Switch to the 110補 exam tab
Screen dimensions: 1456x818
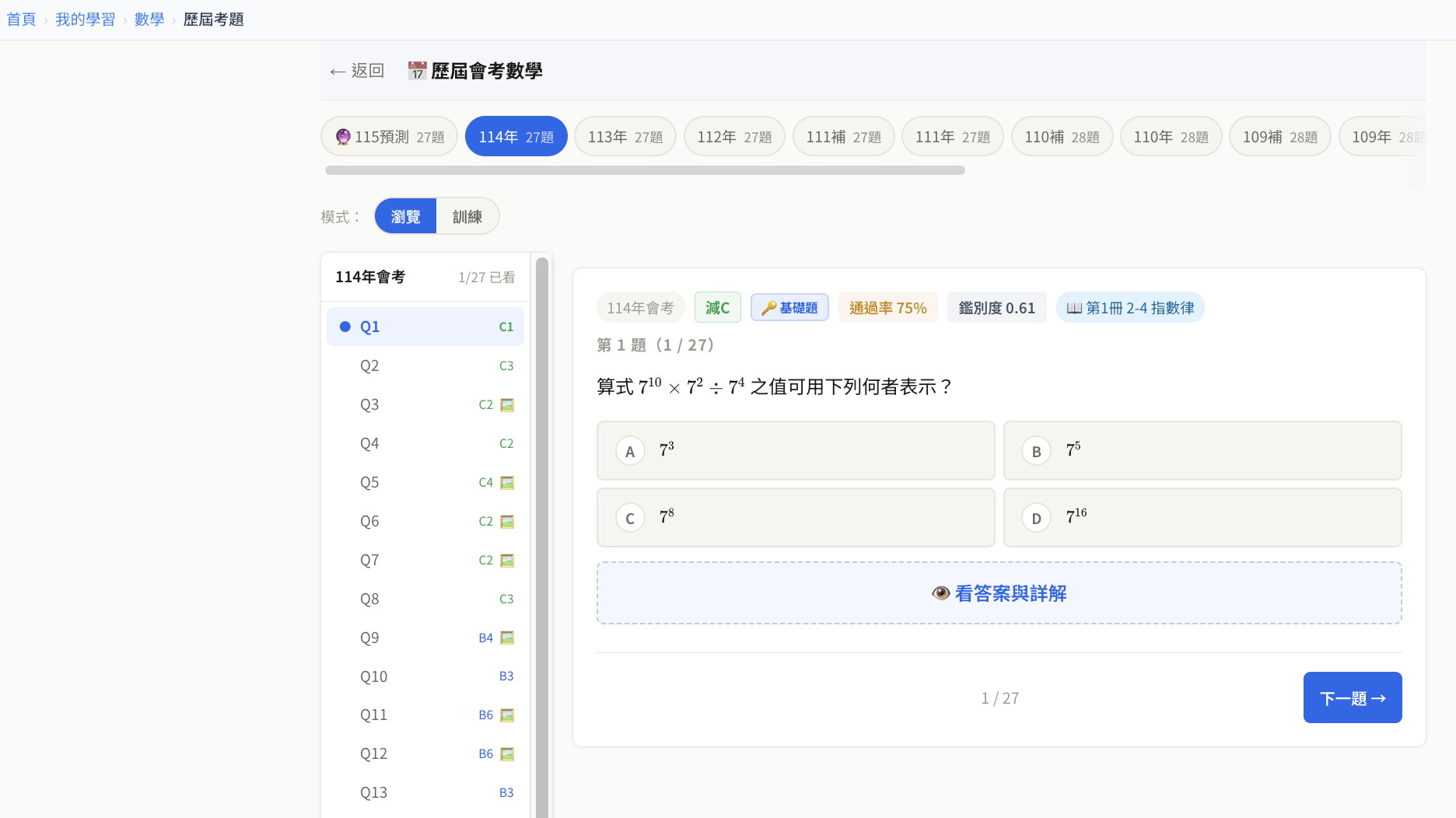click(1062, 136)
